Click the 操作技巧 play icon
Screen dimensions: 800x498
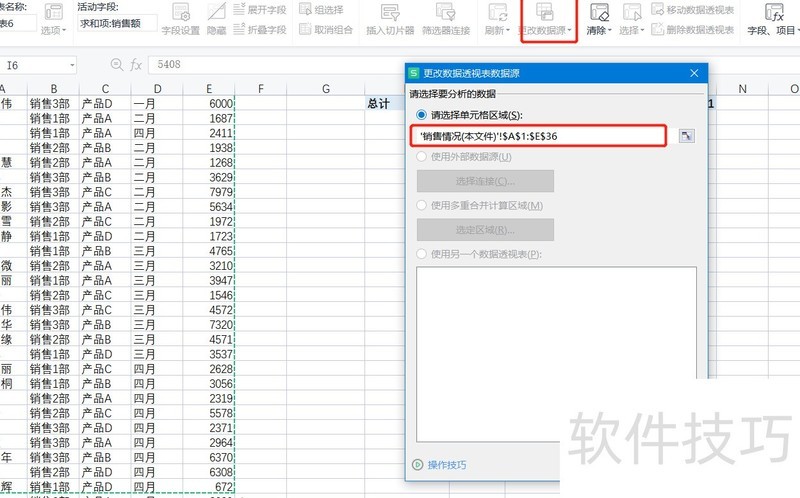pos(417,465)
